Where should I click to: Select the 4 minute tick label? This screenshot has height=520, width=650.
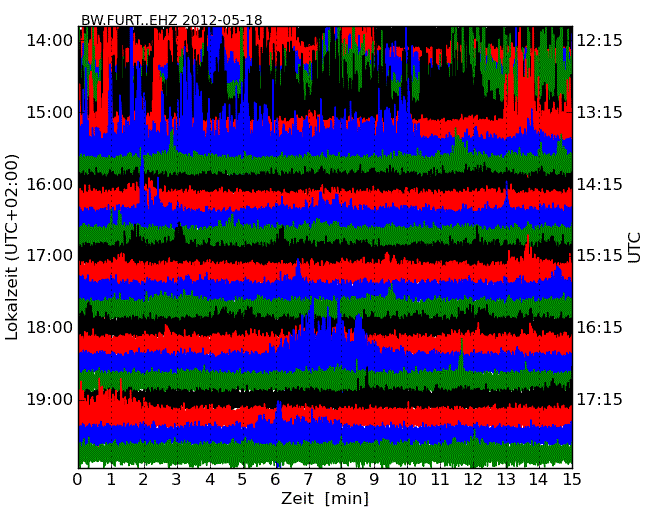(210, 480)
